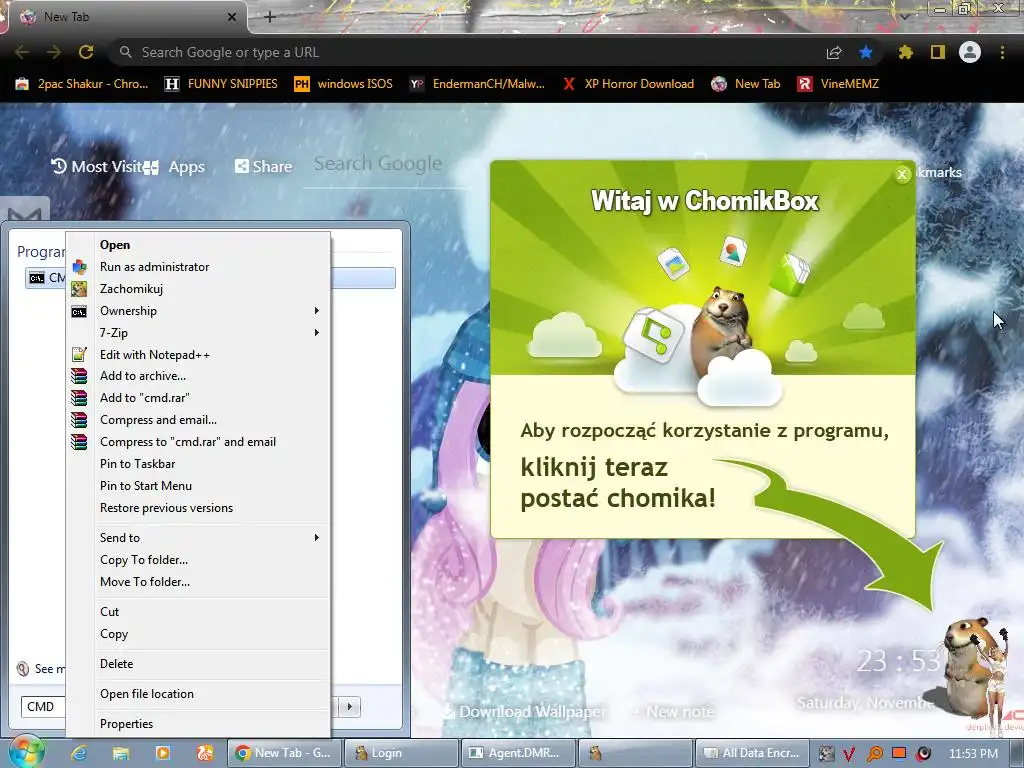Choose Pin to Start Menu
1024x768 pixels.
(x=199, y=486)
